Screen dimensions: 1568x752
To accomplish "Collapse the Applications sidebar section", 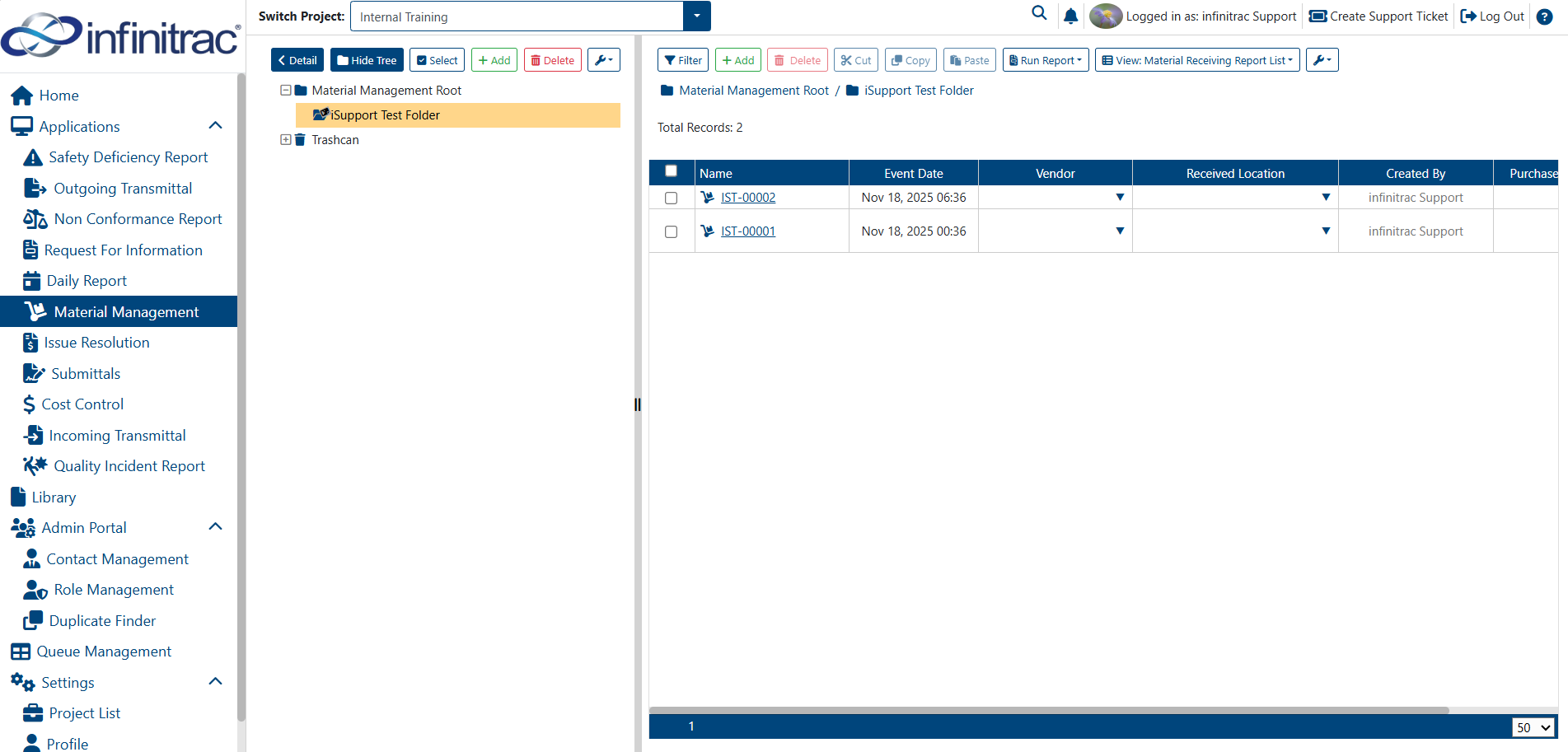I will coord(216,126).
